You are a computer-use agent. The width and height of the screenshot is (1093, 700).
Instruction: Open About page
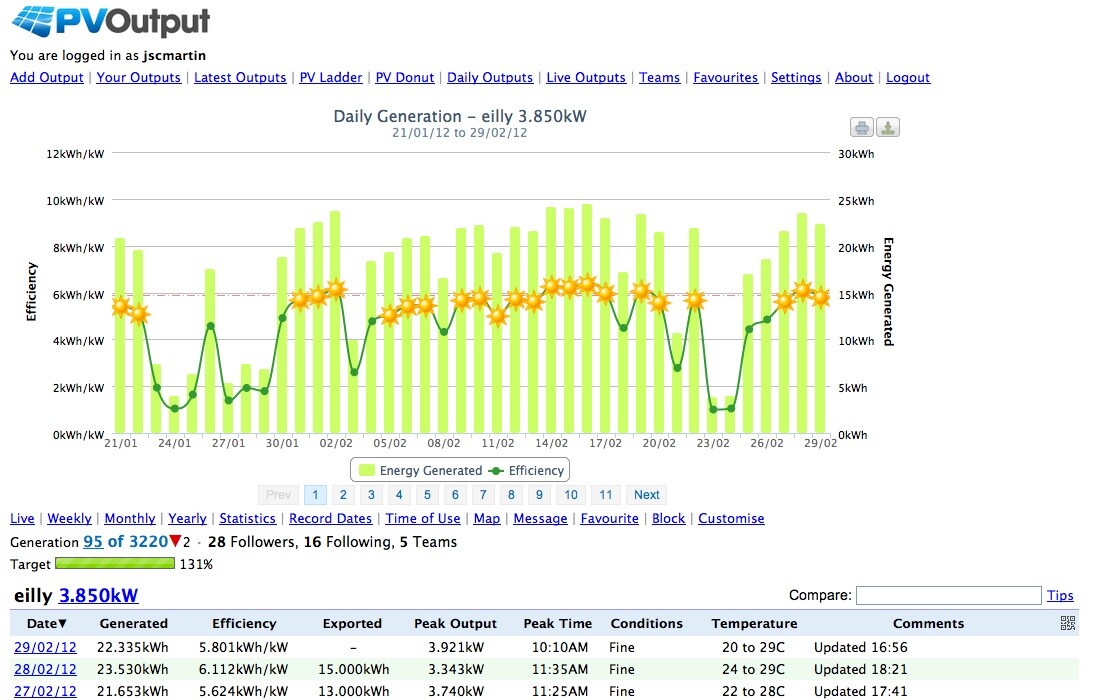click(853, 77)
